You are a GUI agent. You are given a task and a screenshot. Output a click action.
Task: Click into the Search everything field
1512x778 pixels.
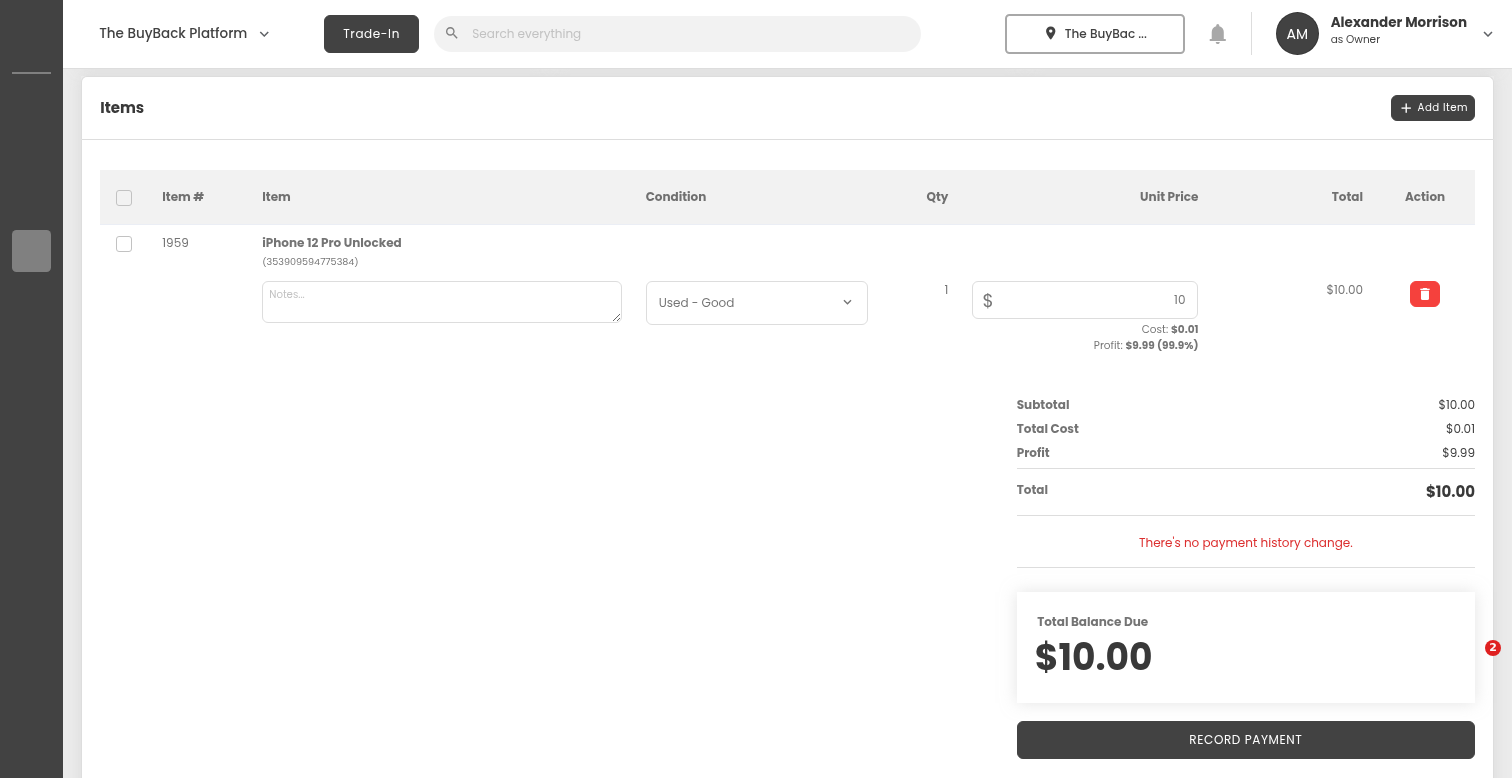point(690,34)
